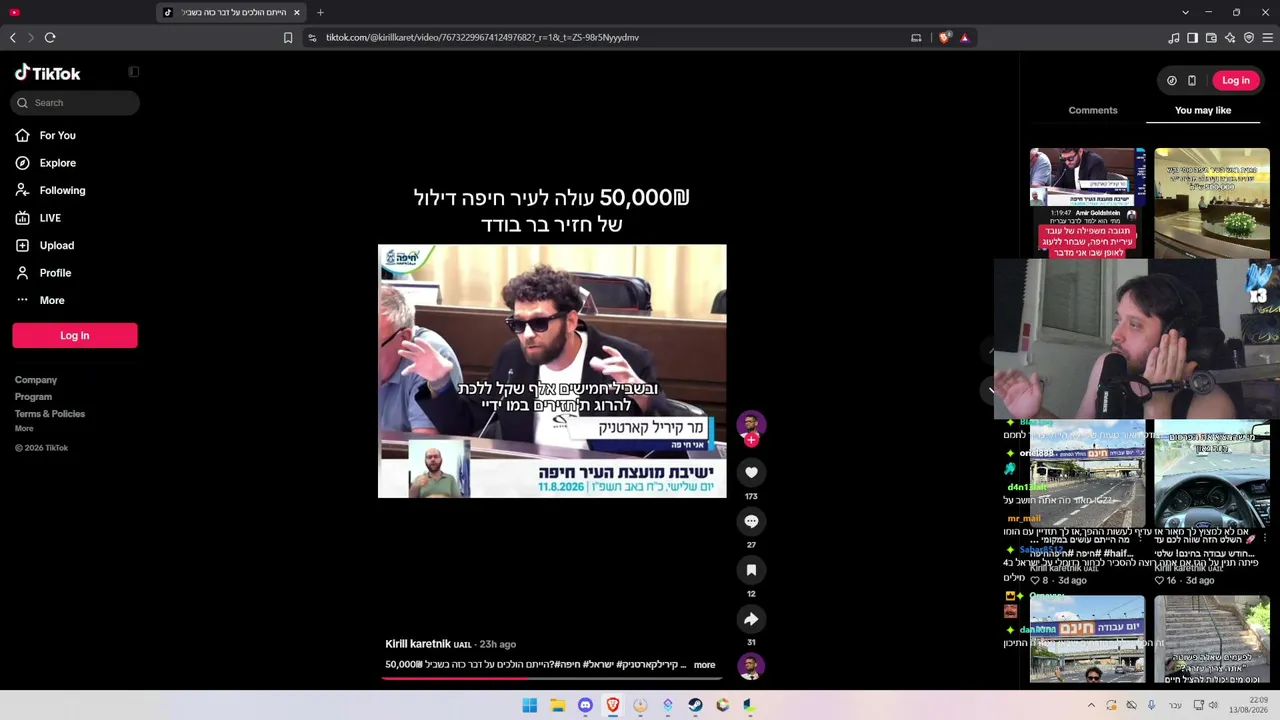
Task: Open Leo AI sparkle icon
Action: [1230, 38]
